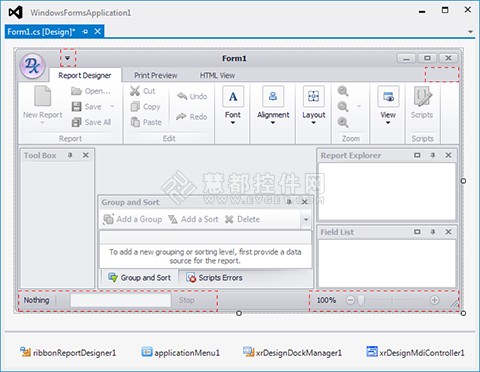The width and height of the screenshot is (480, 372).
Task: Click the middle zoom magnifier icon
Action: (343, 107)
